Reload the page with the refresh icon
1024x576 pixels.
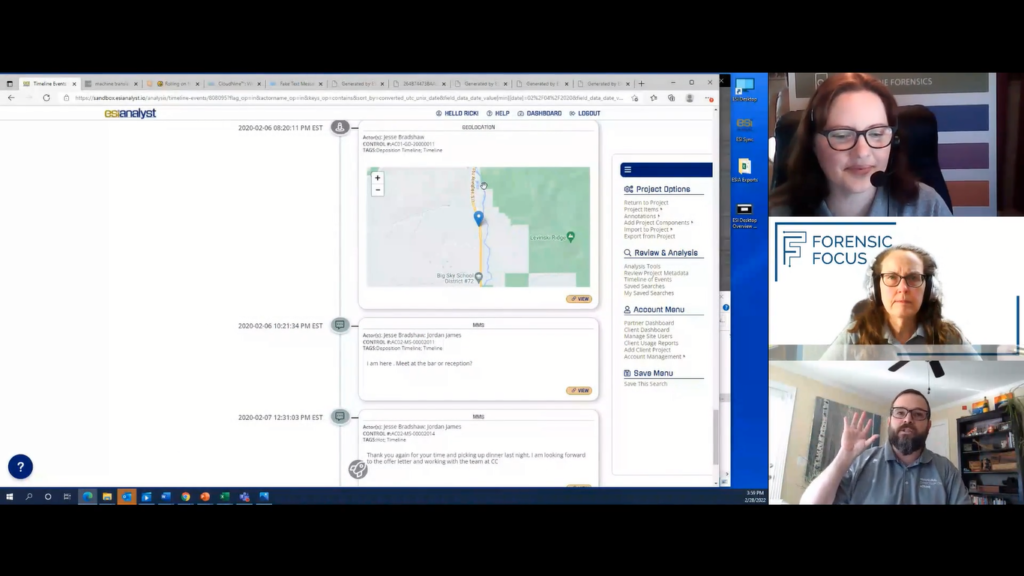tap(46, 98)
